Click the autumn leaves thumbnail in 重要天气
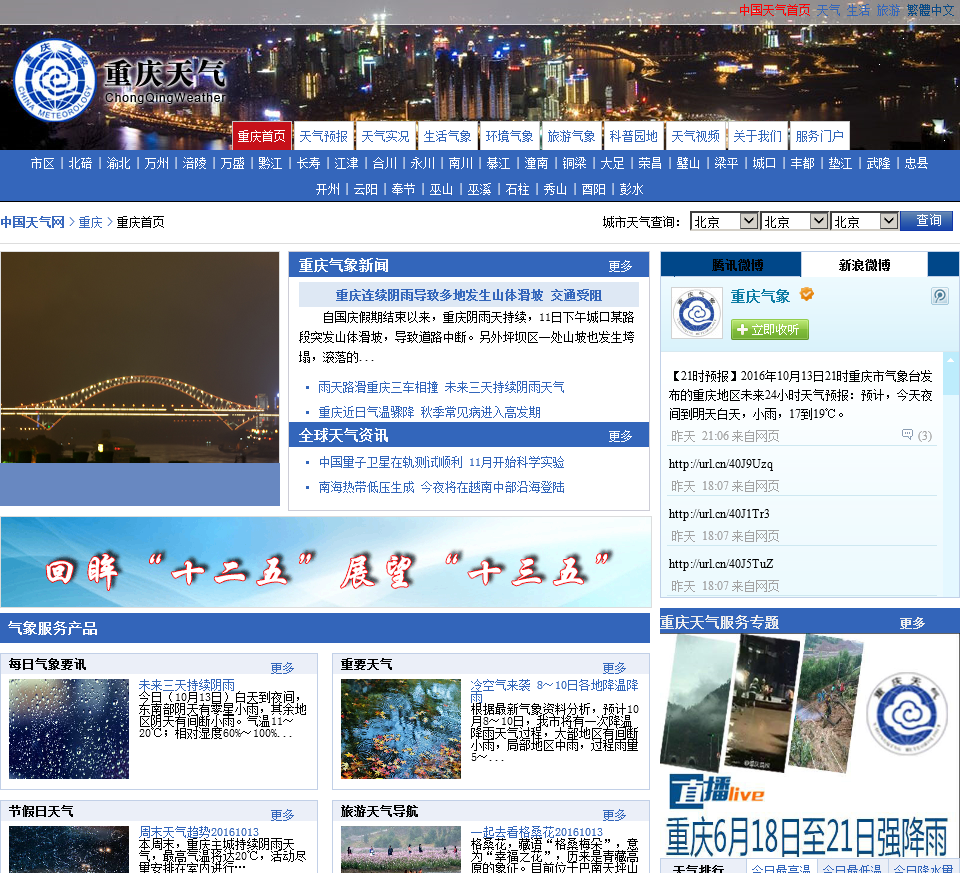The width and height of the screenshot is (960, 873). tap(400, 729)
